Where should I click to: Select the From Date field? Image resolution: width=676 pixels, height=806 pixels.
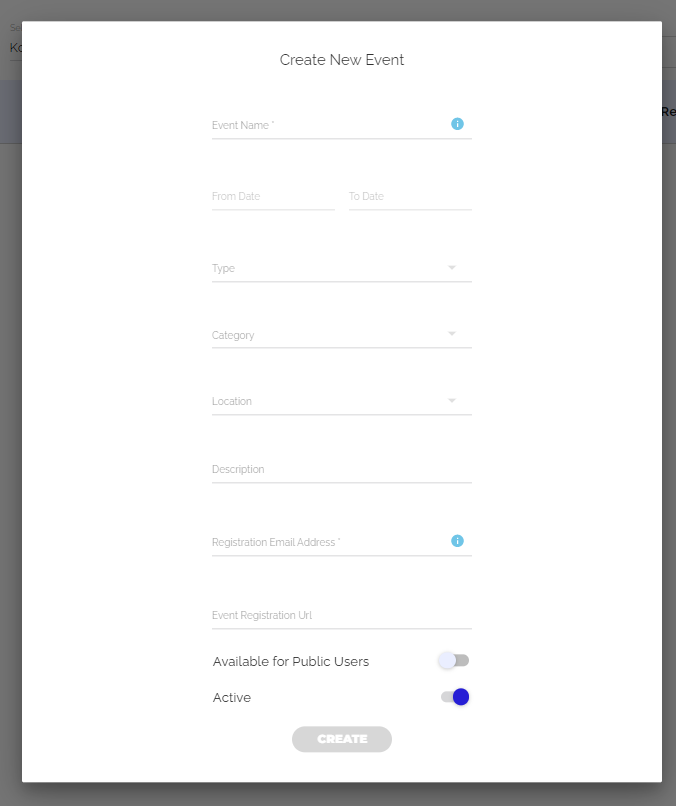point(273,197)
